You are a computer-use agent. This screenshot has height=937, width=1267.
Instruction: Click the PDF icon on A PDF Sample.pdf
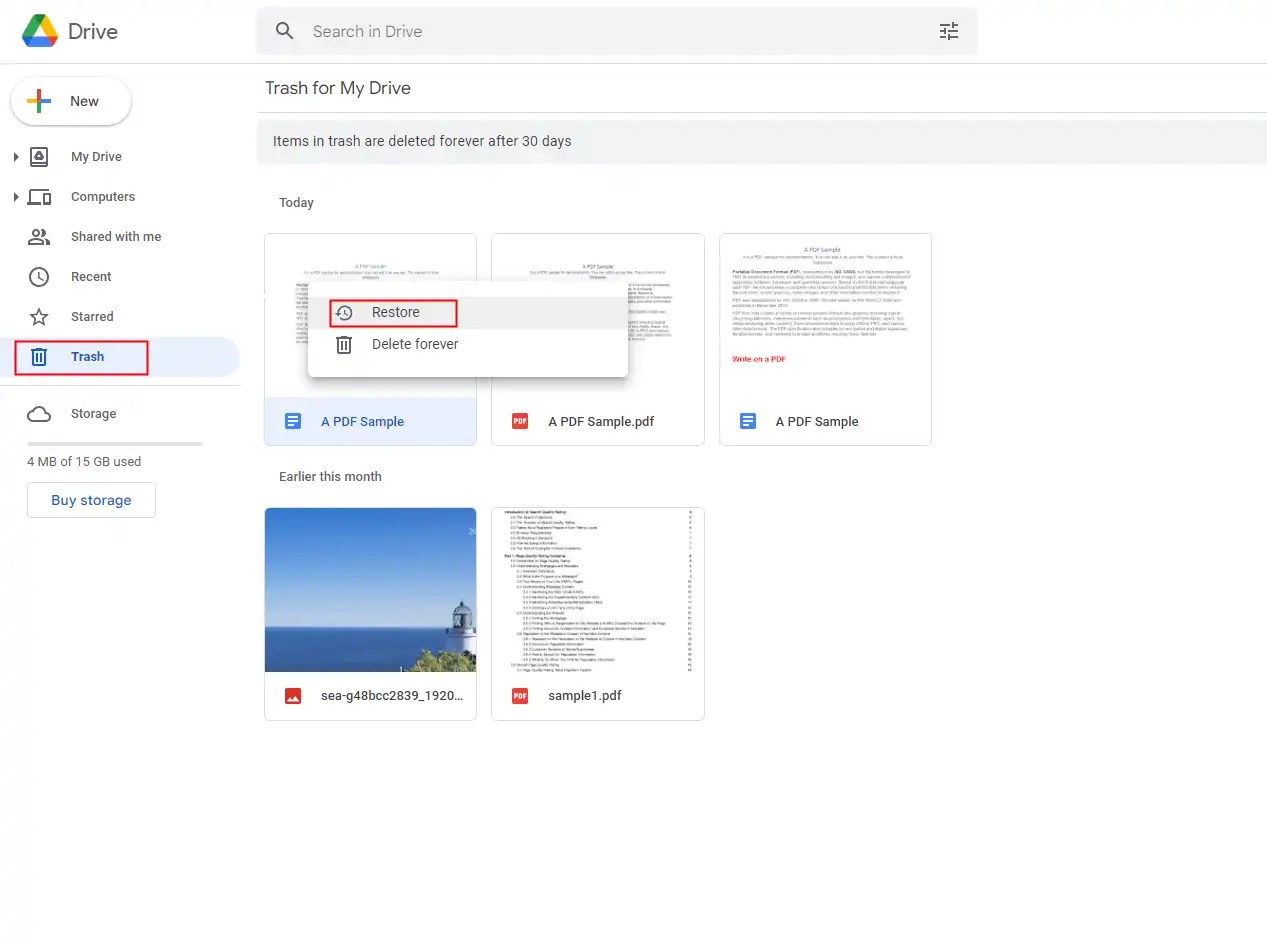point(519,421)
